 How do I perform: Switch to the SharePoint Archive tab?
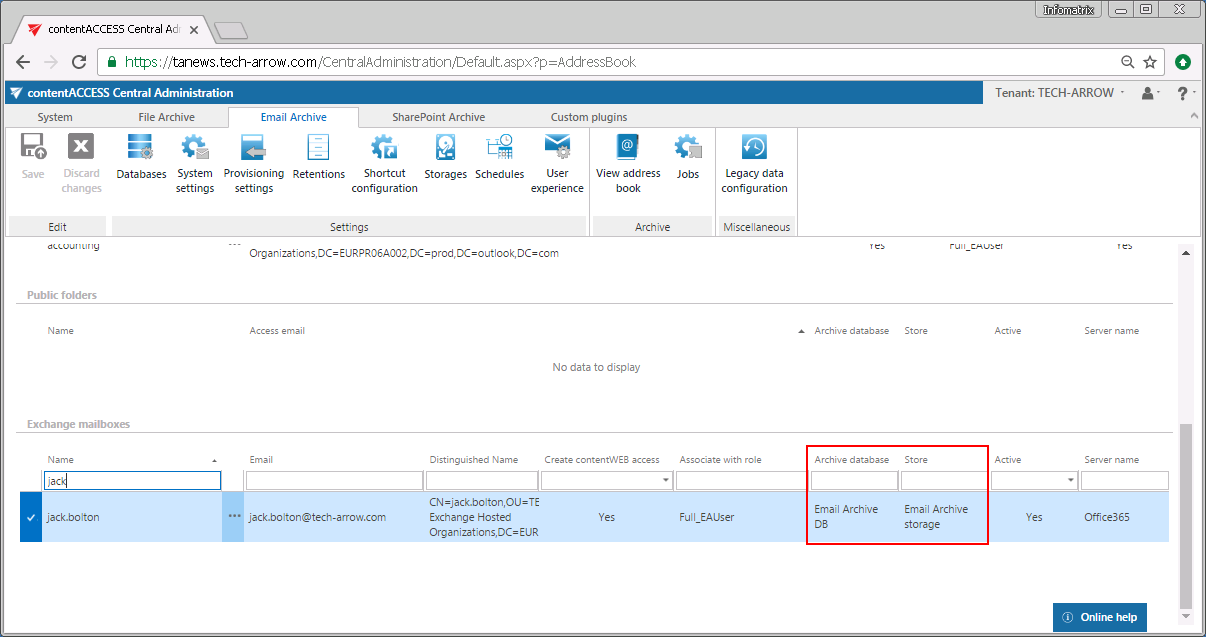click(438, 117)
